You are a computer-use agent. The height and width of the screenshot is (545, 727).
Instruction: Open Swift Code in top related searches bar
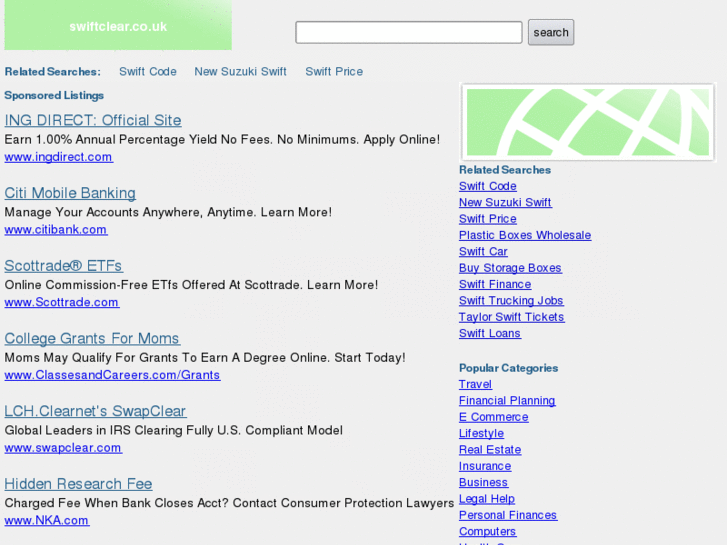(148, 72)
